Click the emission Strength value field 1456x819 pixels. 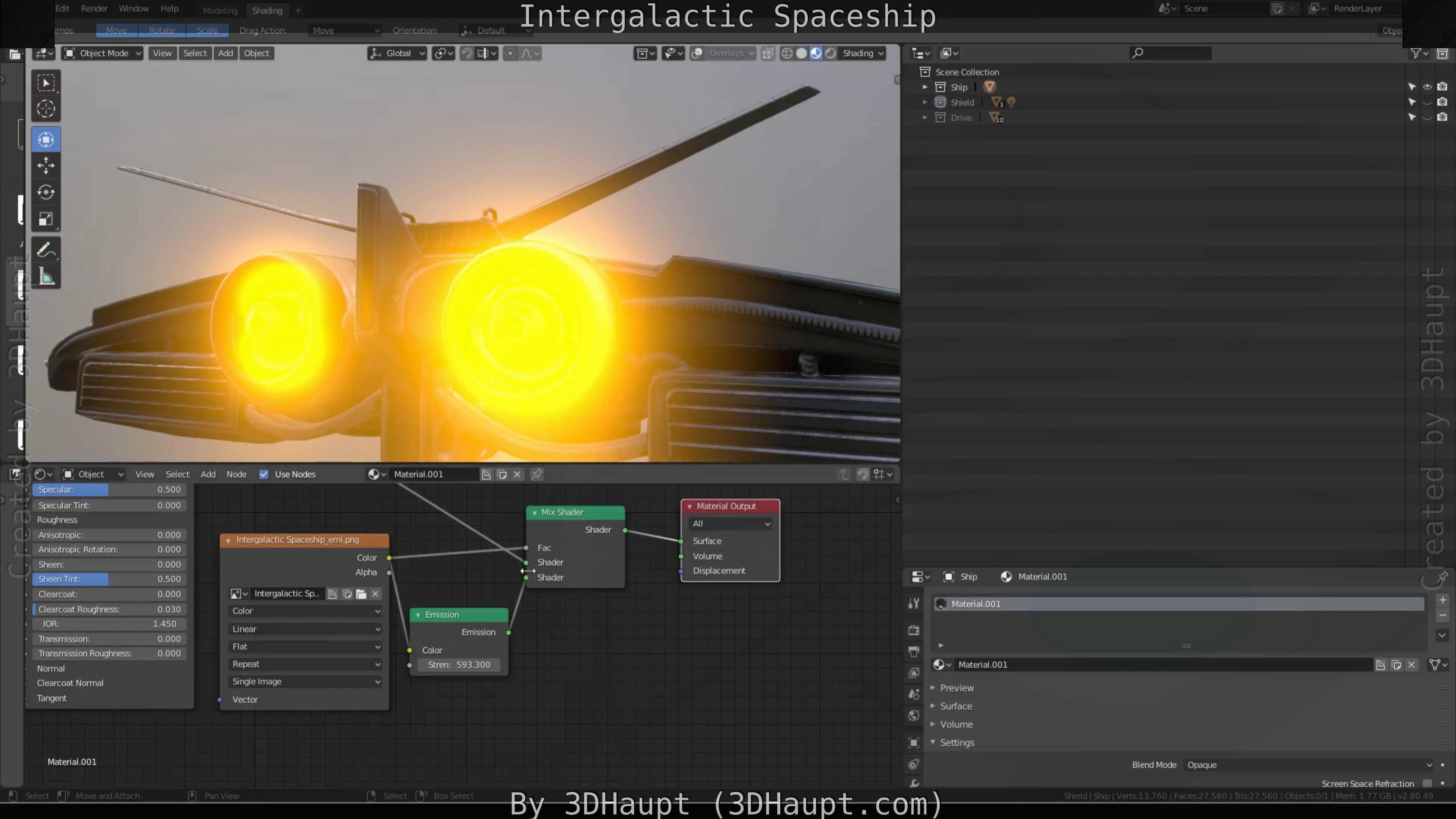coord(459,665)
